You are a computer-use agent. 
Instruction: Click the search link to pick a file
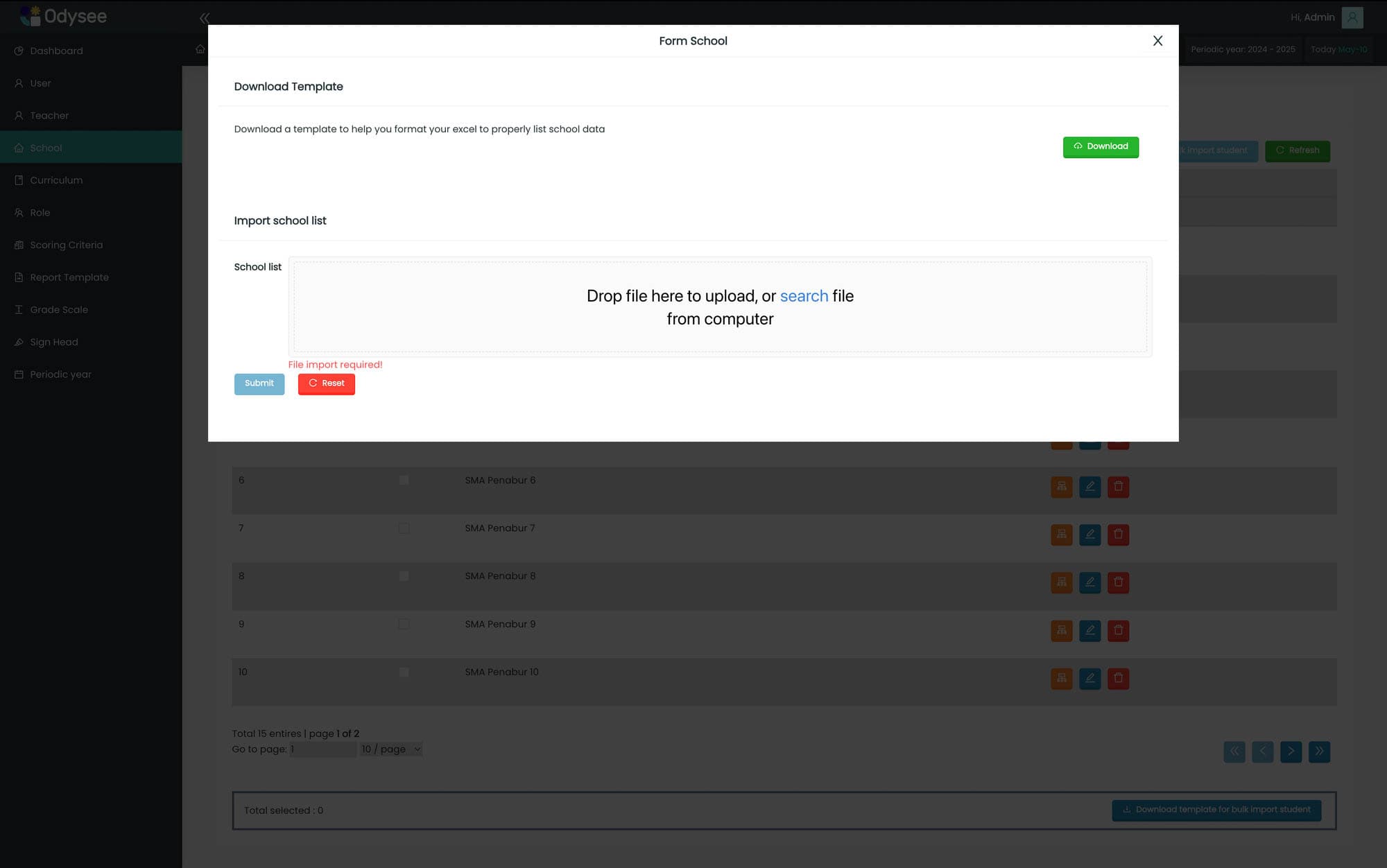pyautogui.click(x=804, y=296)
